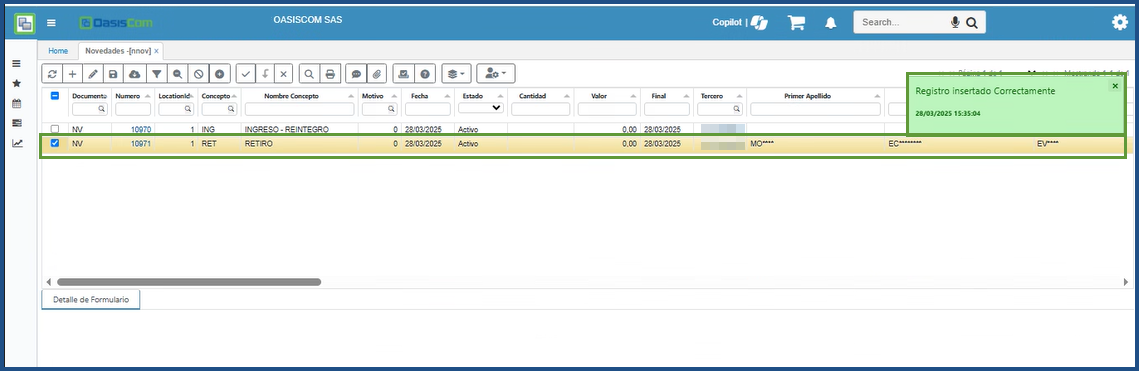
Task: Sort by the Nombre Concepto column arrow
Action: [352, 96]
